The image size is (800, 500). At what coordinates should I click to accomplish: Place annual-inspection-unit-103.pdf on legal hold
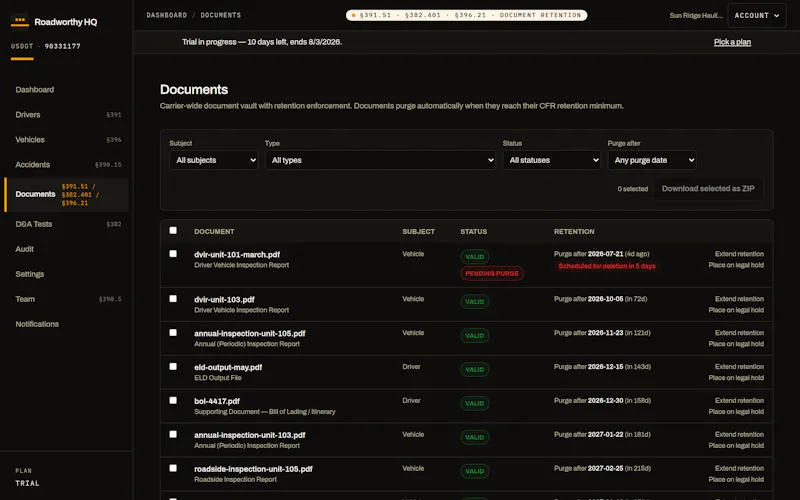click(x=736, y=446)
